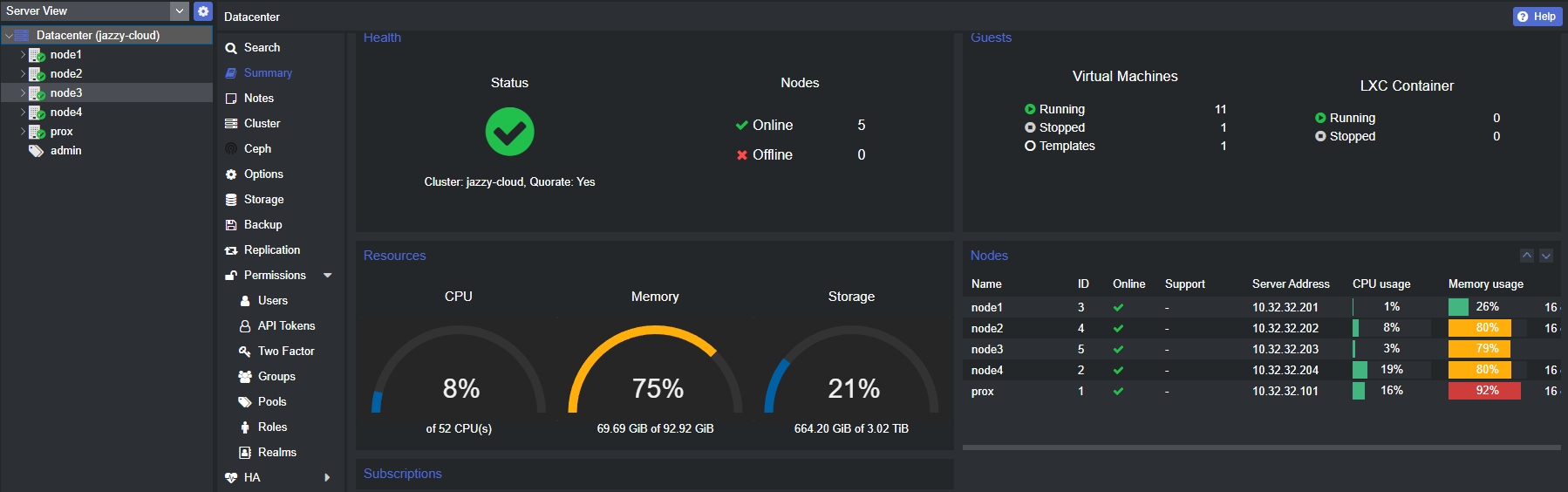The width and height of the screenshot is (1568, 492).
Task: Select node3 in the server tree
Action: click(66, 93)
